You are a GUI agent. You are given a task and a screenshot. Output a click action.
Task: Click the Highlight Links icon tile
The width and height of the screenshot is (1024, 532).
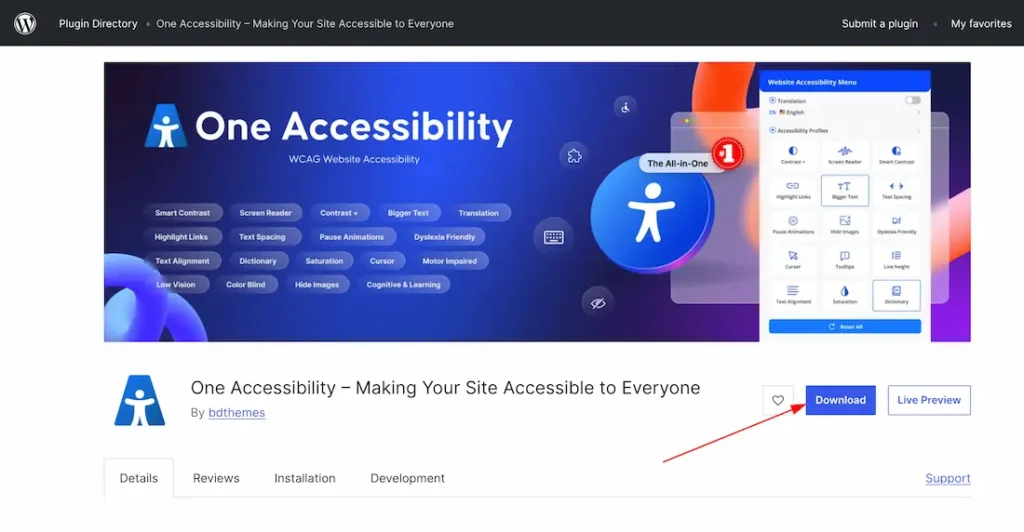(x=793, y=189)
